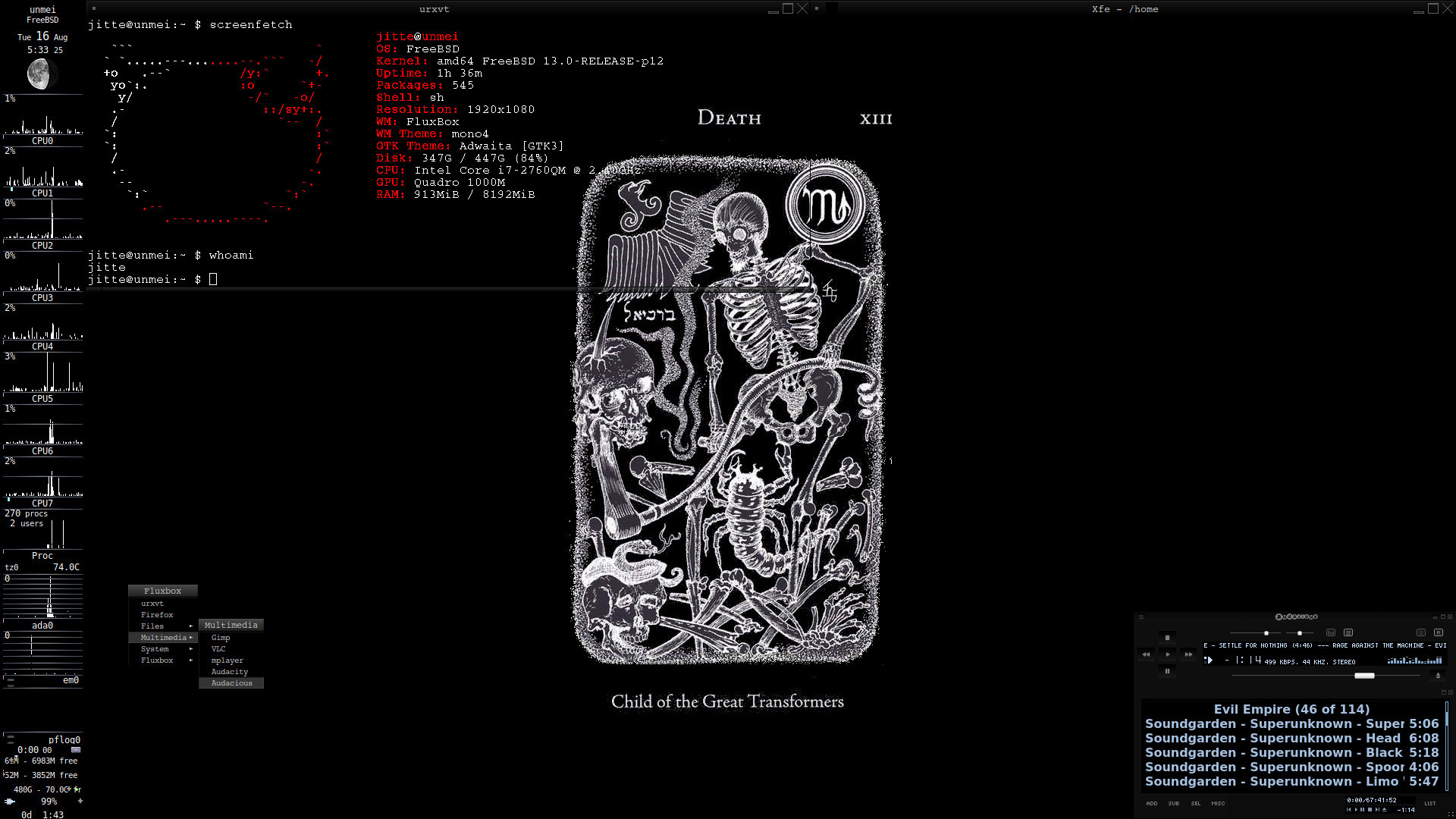This screenshot has width=1456, height=819.
Task: Select the Soundgarden track lasting 6:08
Action: 1291,738
